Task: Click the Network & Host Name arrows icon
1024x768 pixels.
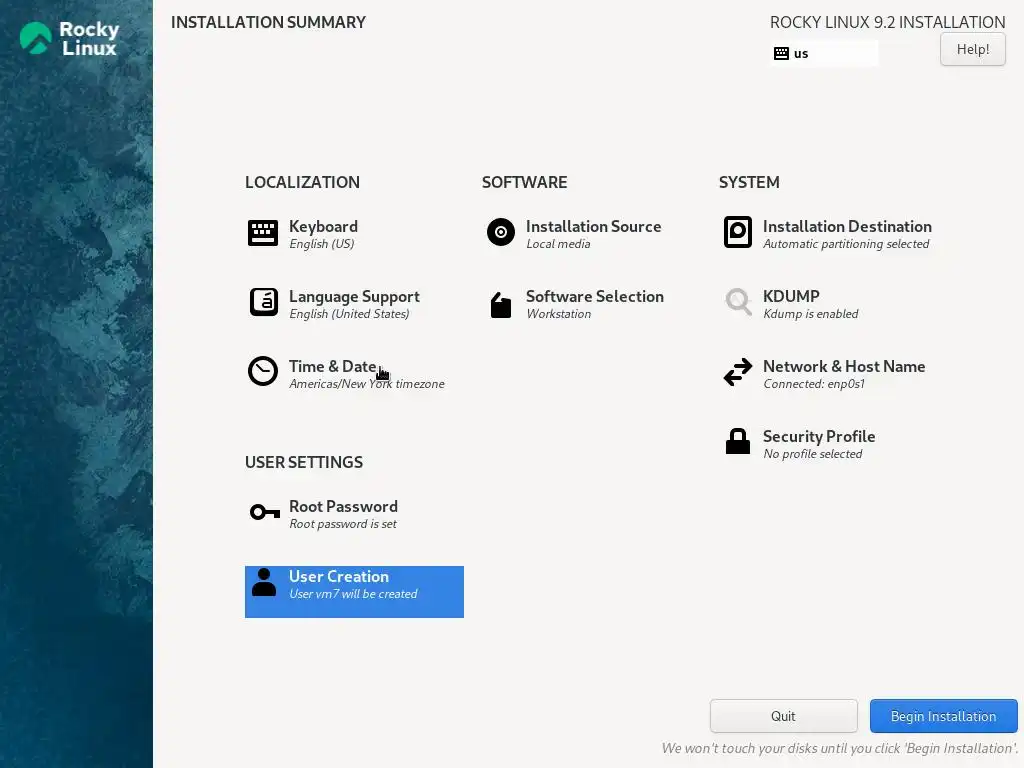Action: (x=738, y=372)
